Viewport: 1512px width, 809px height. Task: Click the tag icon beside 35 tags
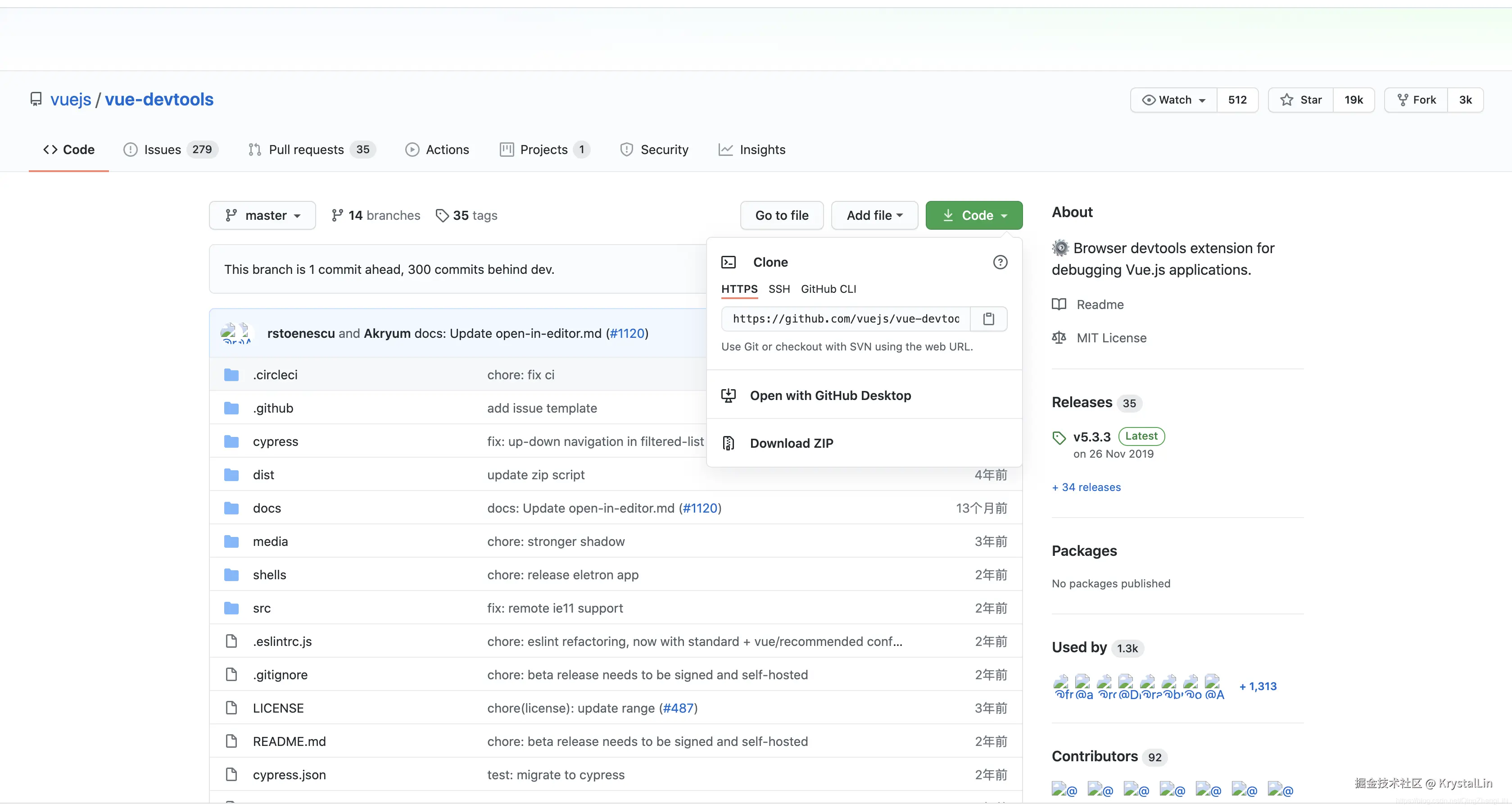442,215
